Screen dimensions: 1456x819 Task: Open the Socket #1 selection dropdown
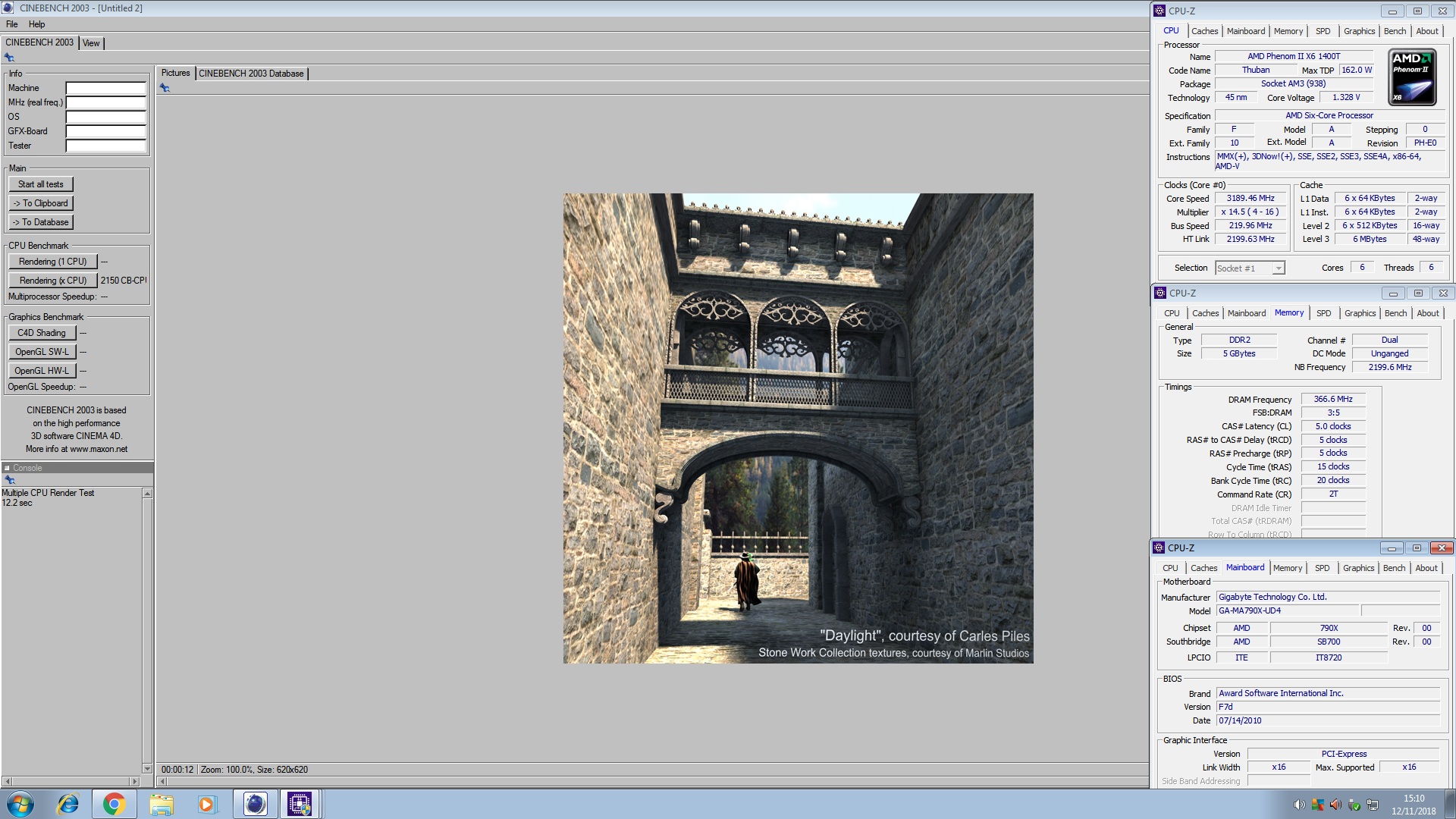[1250, 268]
